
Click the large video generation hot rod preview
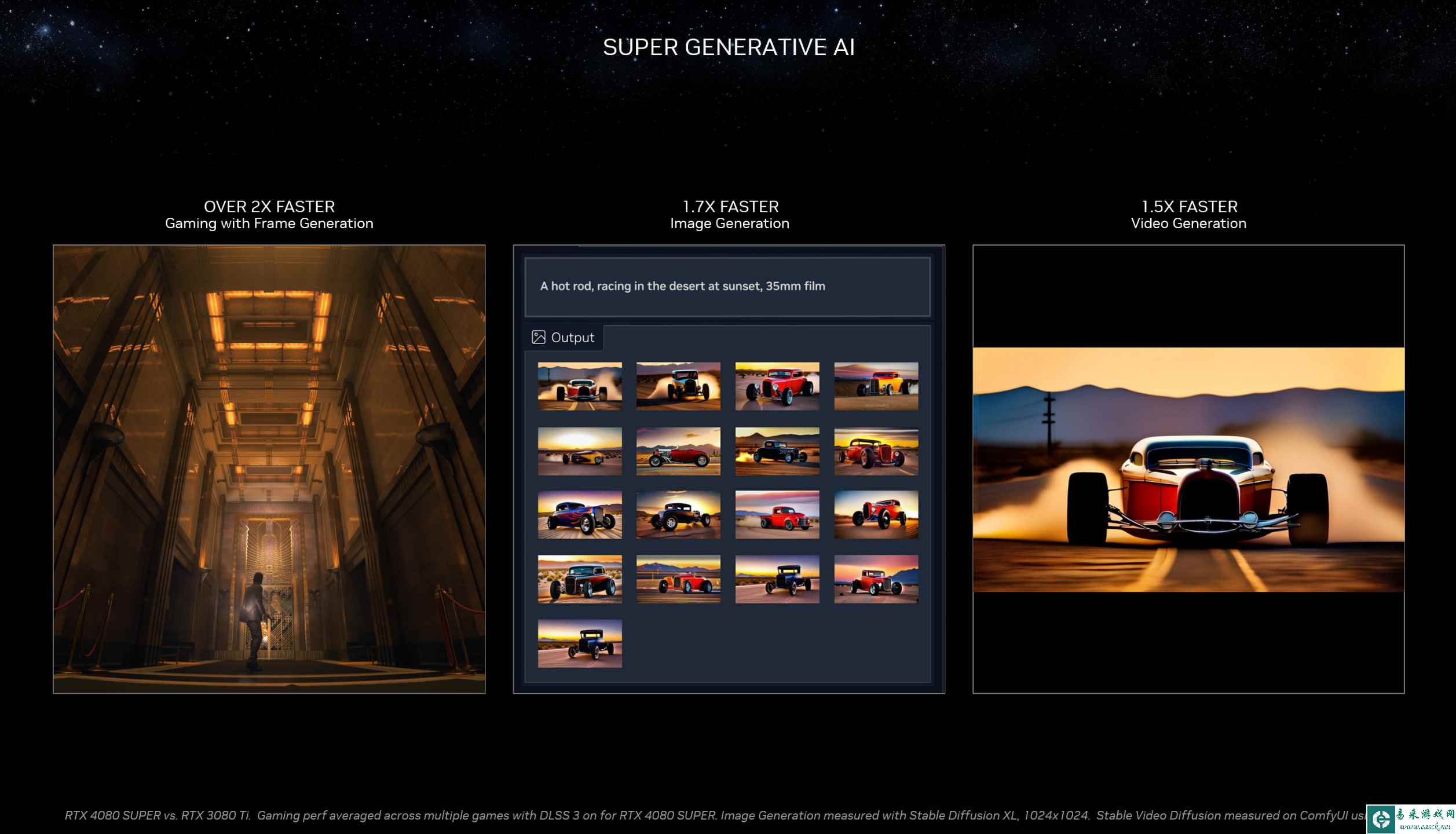click(x=1188, y=469)
